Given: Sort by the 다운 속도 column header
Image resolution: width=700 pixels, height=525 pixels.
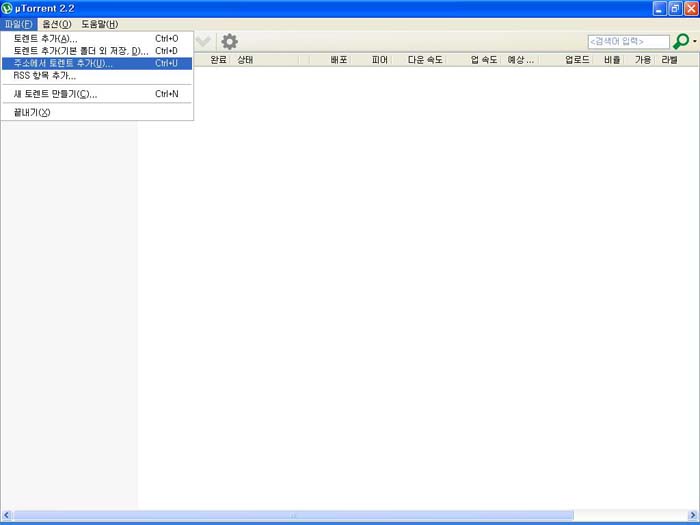Looking at the screenshot, I should [425, 60].
